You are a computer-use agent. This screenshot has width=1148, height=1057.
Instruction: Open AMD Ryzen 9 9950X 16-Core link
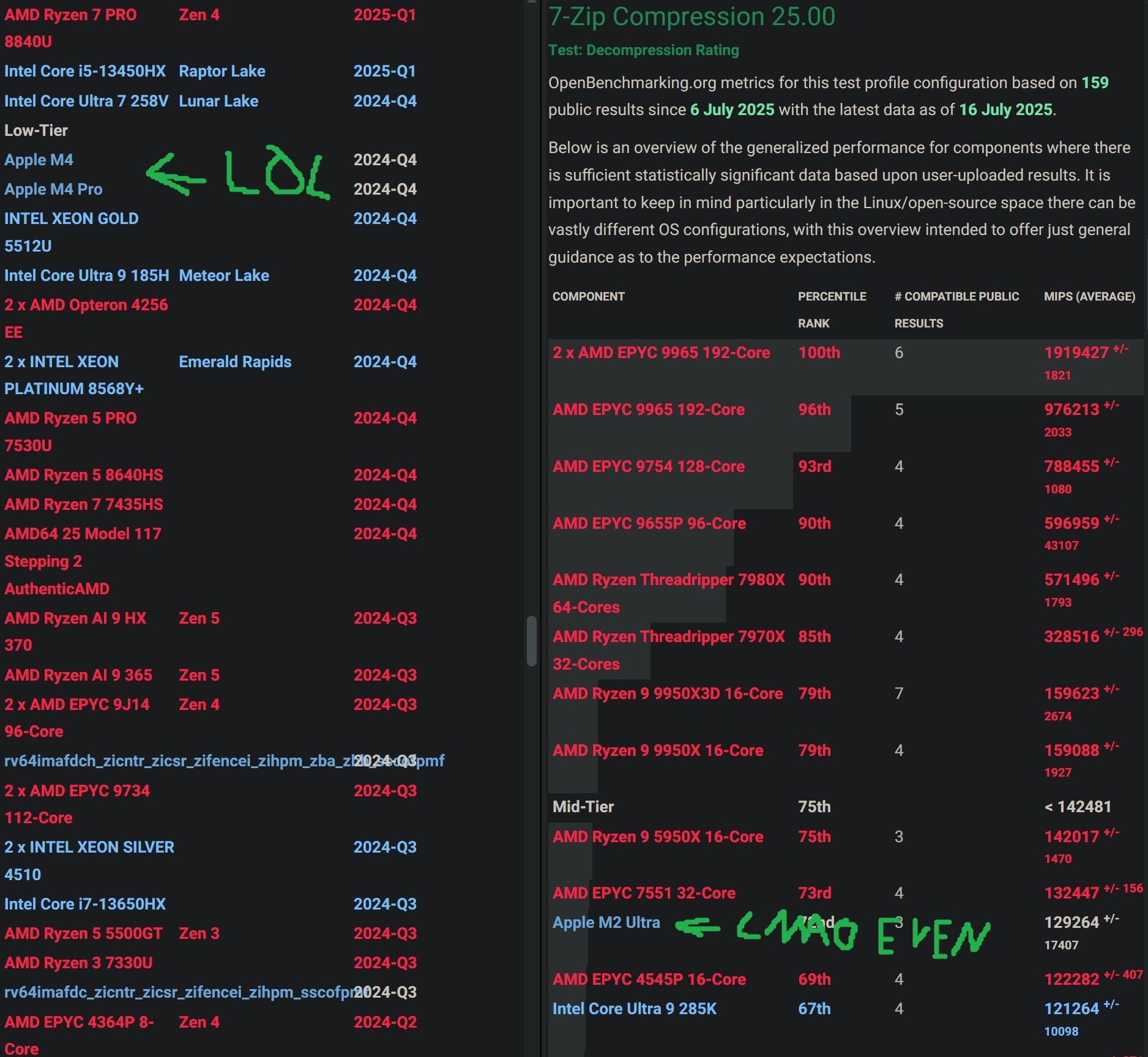pyautogui.click(x=658, y=750)
